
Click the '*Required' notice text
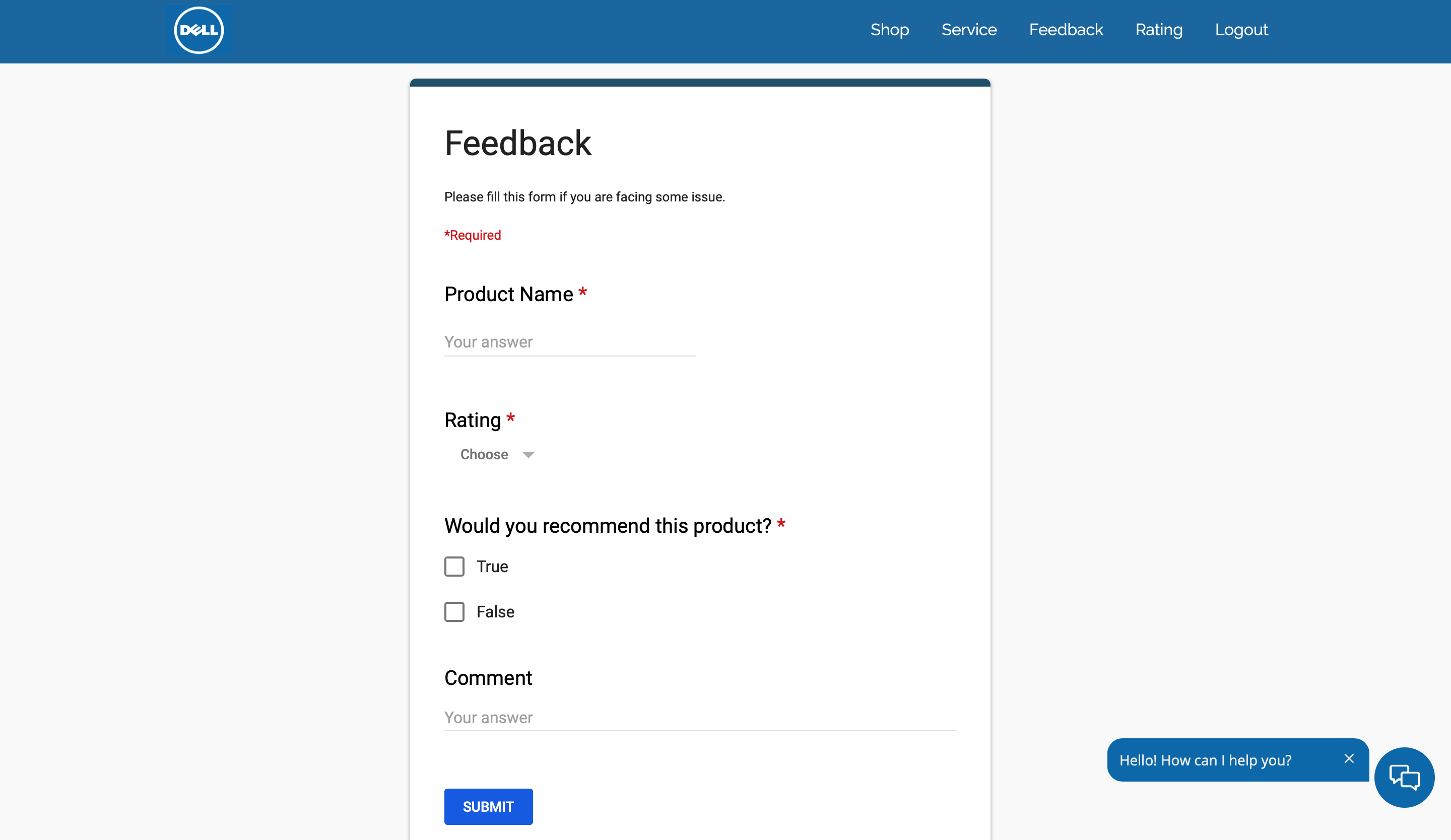tap(472, 235)
